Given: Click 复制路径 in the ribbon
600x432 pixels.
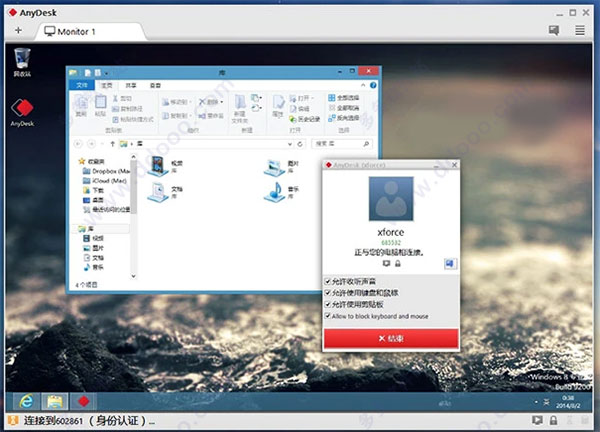Looking at the screenshot, I should click(x=127, y=109).
